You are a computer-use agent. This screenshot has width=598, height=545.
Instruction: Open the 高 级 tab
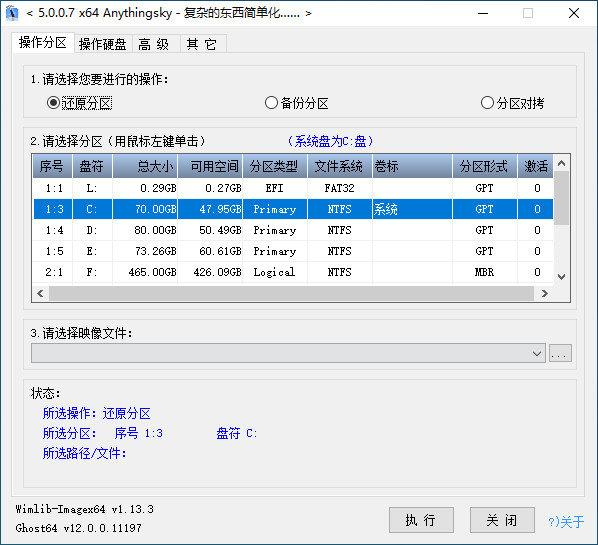[154, 44]
